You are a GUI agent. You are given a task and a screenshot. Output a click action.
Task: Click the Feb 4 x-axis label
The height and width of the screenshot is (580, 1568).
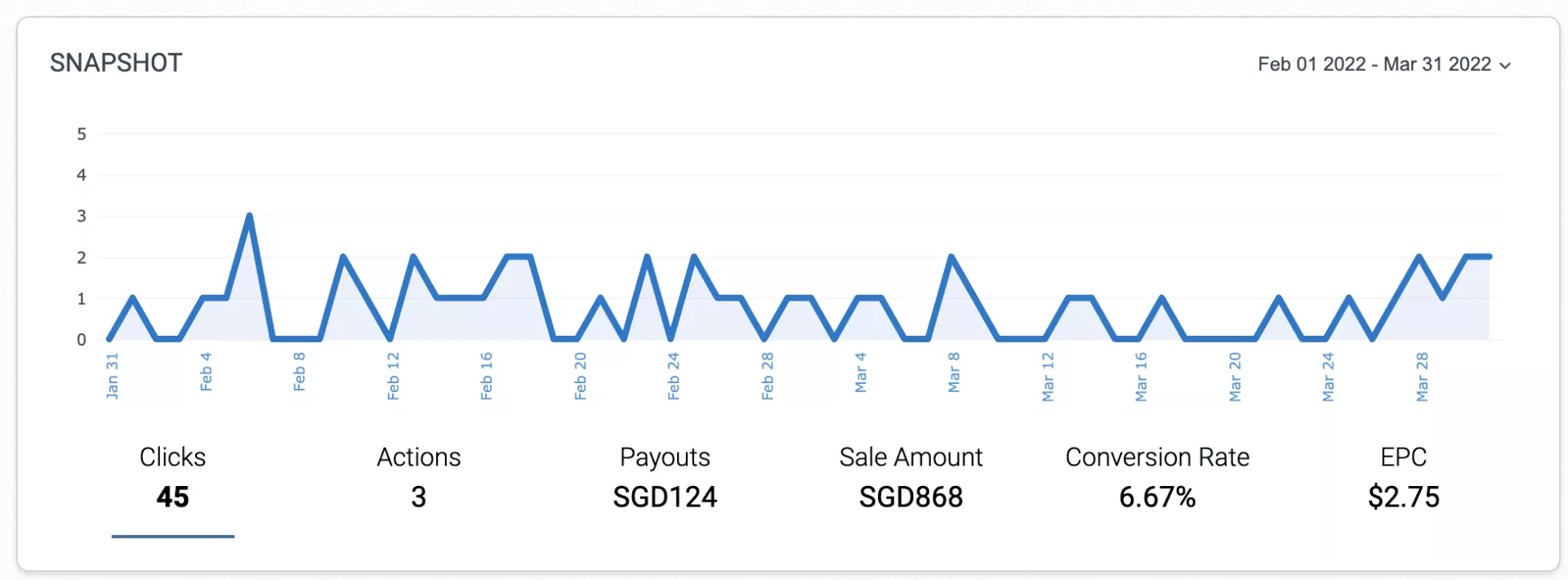[206, 372]
